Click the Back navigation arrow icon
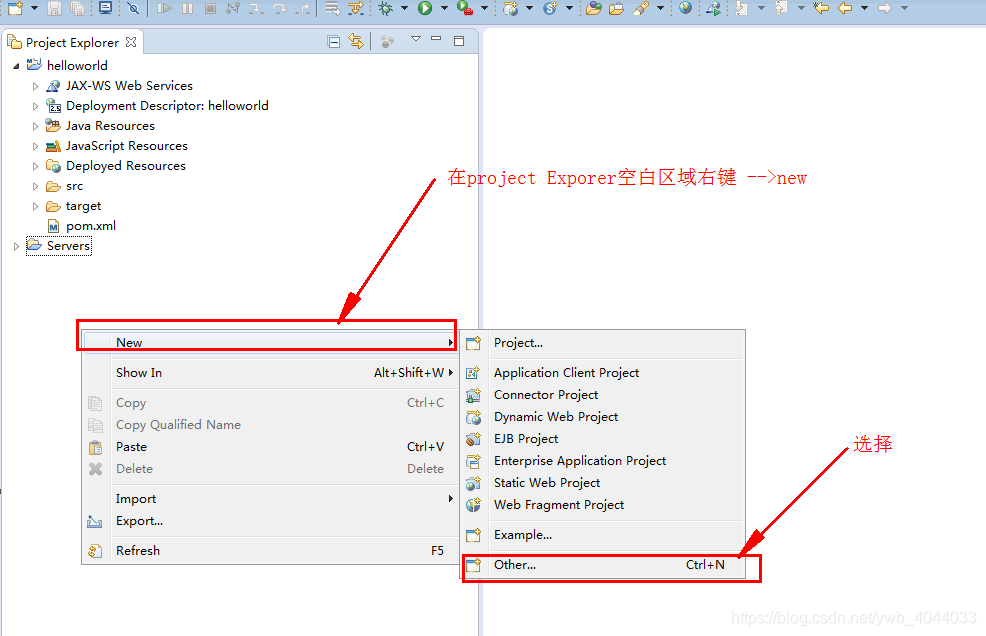Viewport: 986px width, 636px height. (845, 8)
